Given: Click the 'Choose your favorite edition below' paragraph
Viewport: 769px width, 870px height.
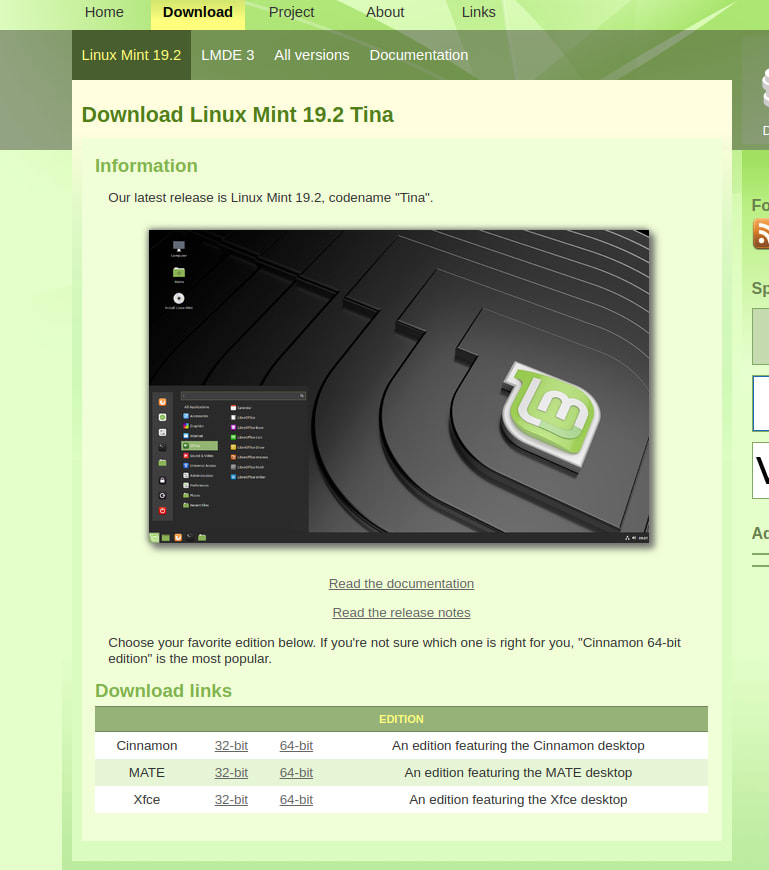Looking at the screenshot, I should pos(394,650).
